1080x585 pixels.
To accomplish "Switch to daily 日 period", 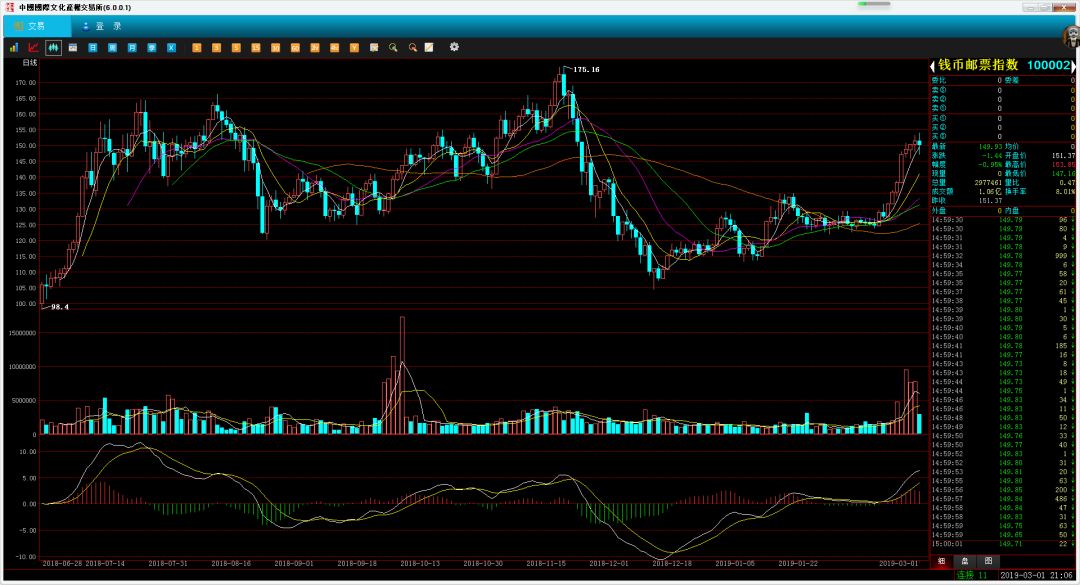I will click(92, 48).
